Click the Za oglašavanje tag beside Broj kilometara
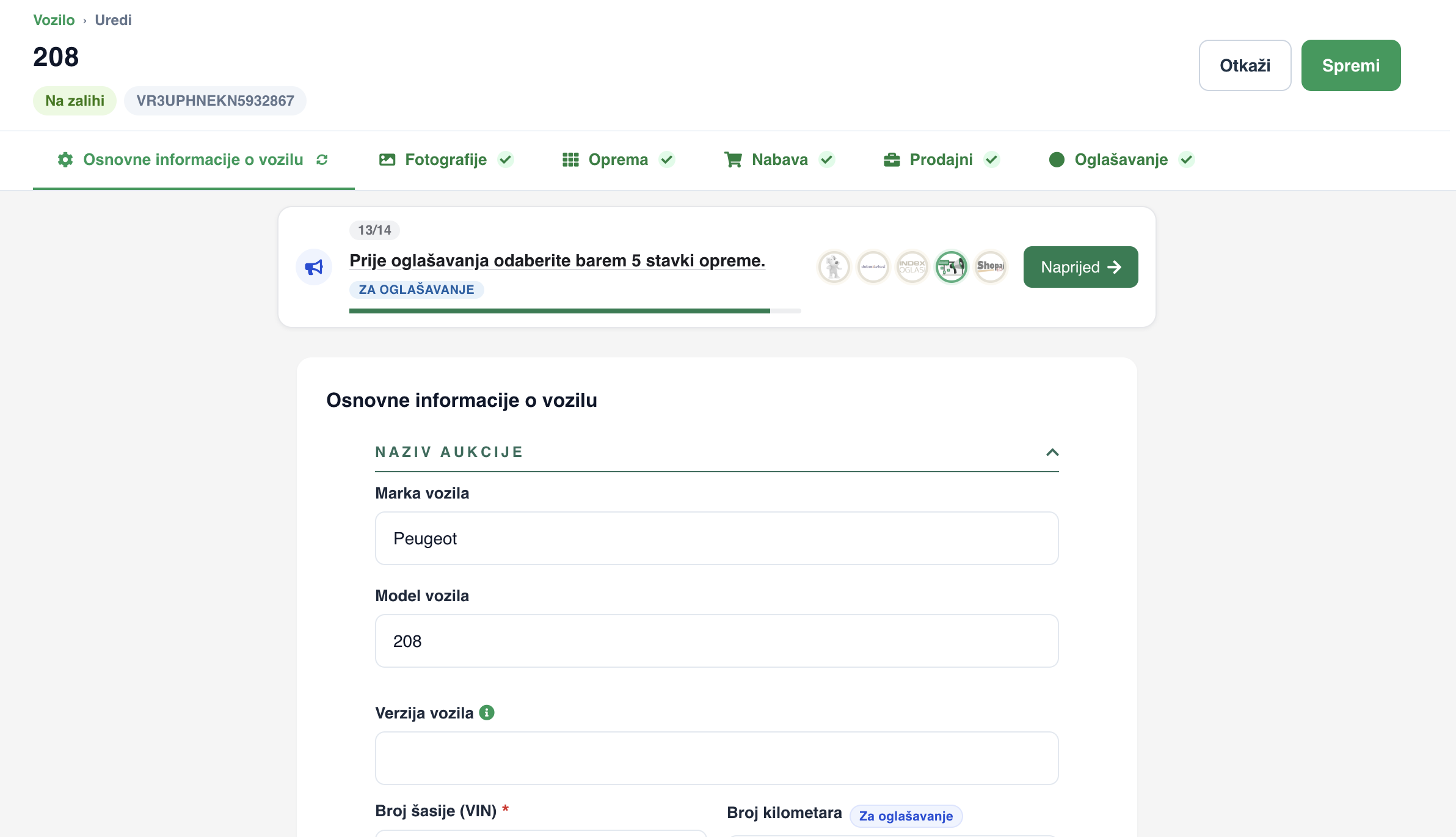Screen dimensions: 1456x837 coord(906,816)
